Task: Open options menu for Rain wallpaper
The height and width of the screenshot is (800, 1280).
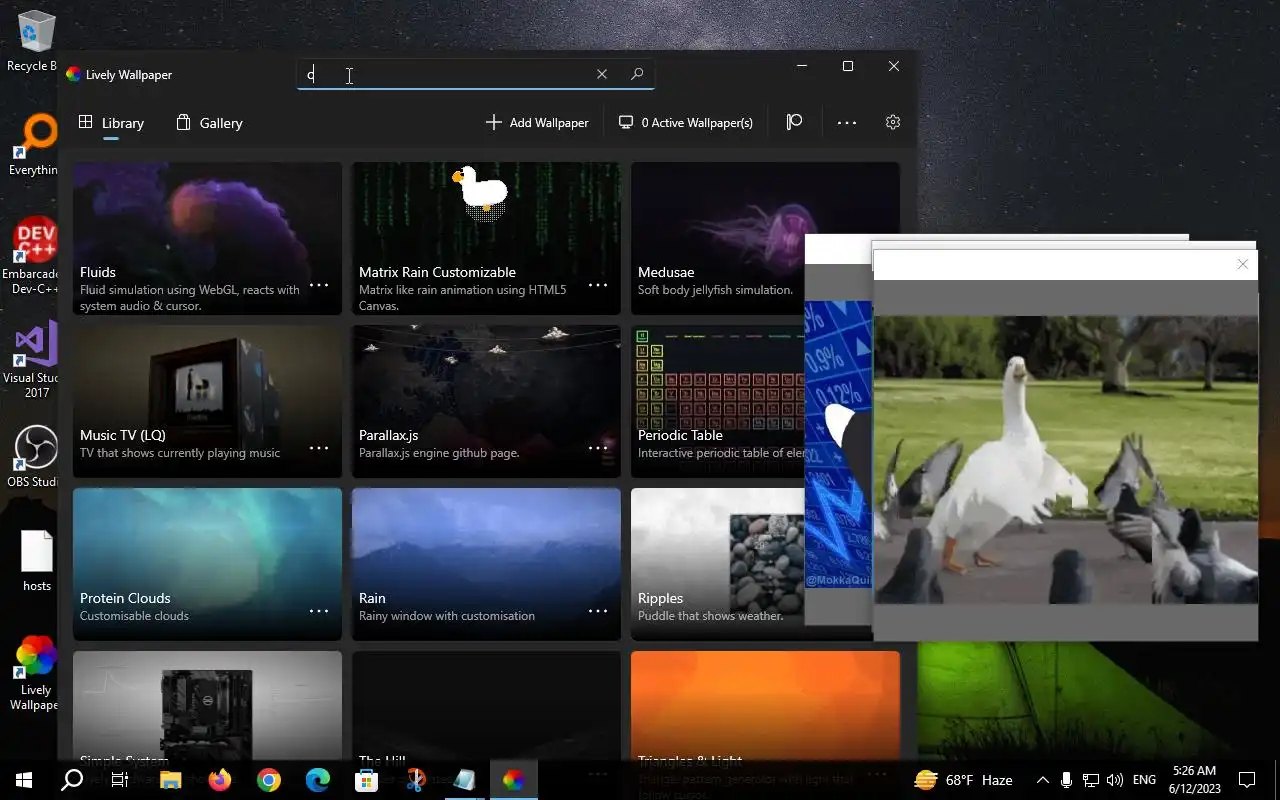Action: click(598, 611)
